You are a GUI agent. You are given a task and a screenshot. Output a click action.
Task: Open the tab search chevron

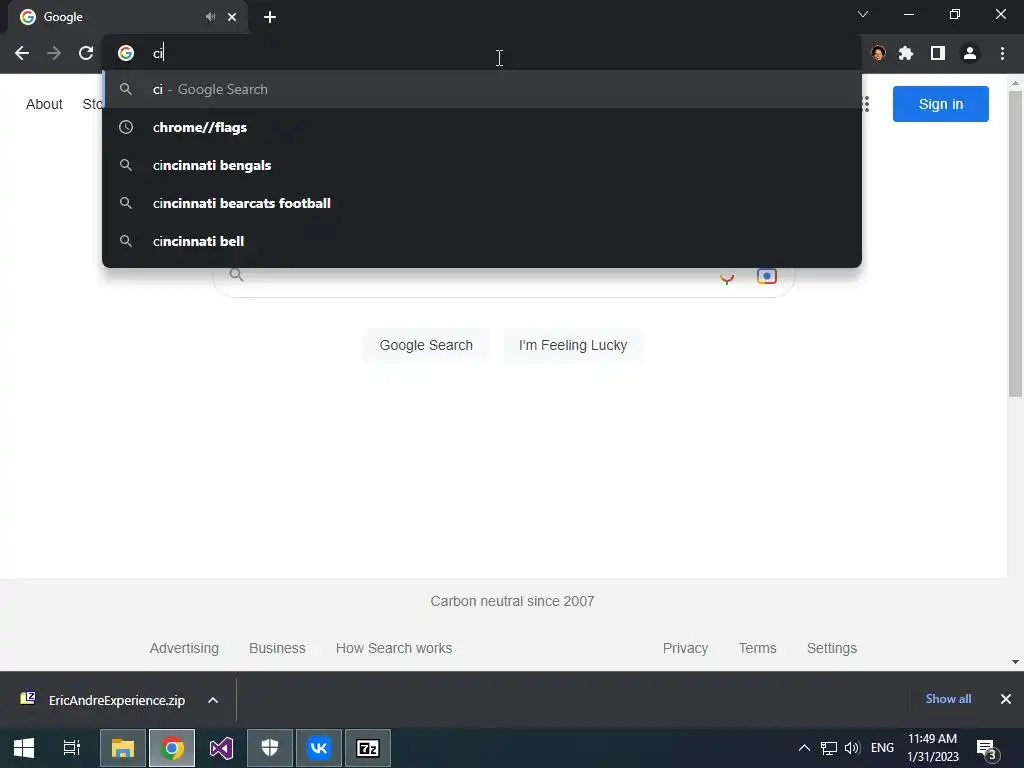863,14
